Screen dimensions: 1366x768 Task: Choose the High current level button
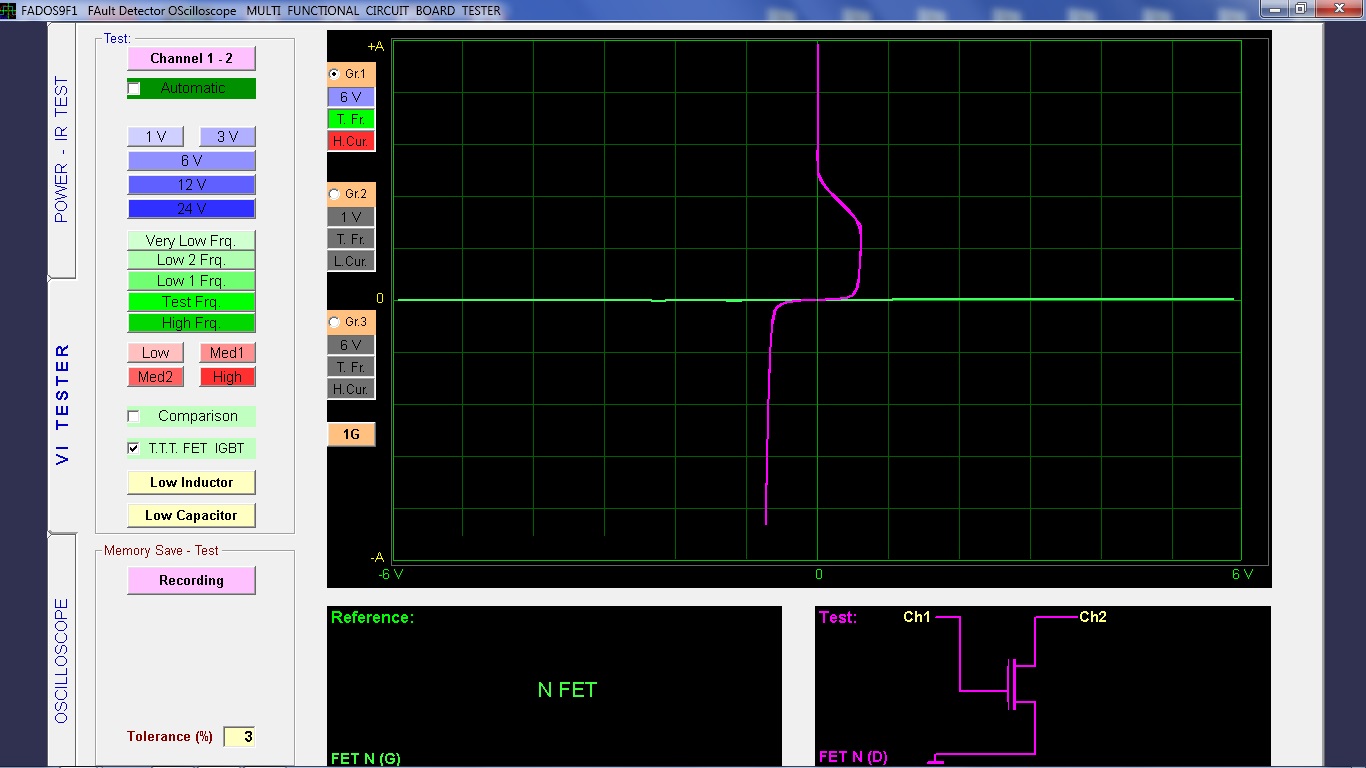pos(227,377)
